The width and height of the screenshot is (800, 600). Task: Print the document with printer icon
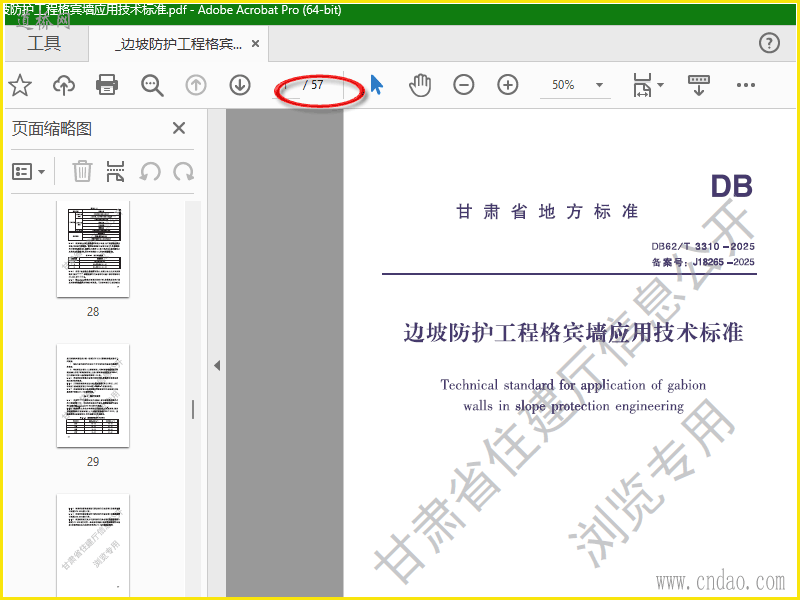coord(107,85)
